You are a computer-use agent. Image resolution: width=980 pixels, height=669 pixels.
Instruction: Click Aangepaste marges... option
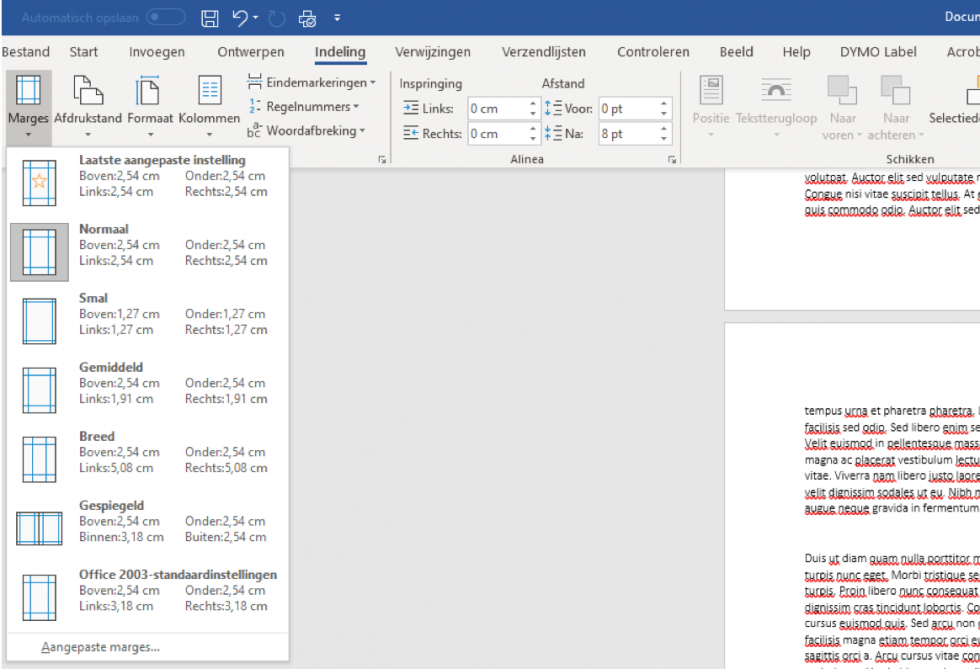coord(100,647)
